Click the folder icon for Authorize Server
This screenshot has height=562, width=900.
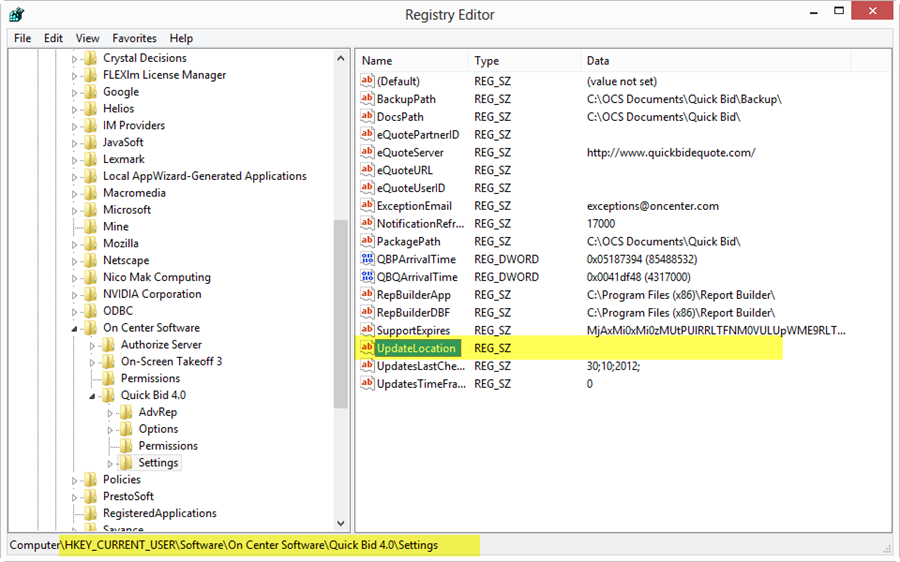coord(108,344)
